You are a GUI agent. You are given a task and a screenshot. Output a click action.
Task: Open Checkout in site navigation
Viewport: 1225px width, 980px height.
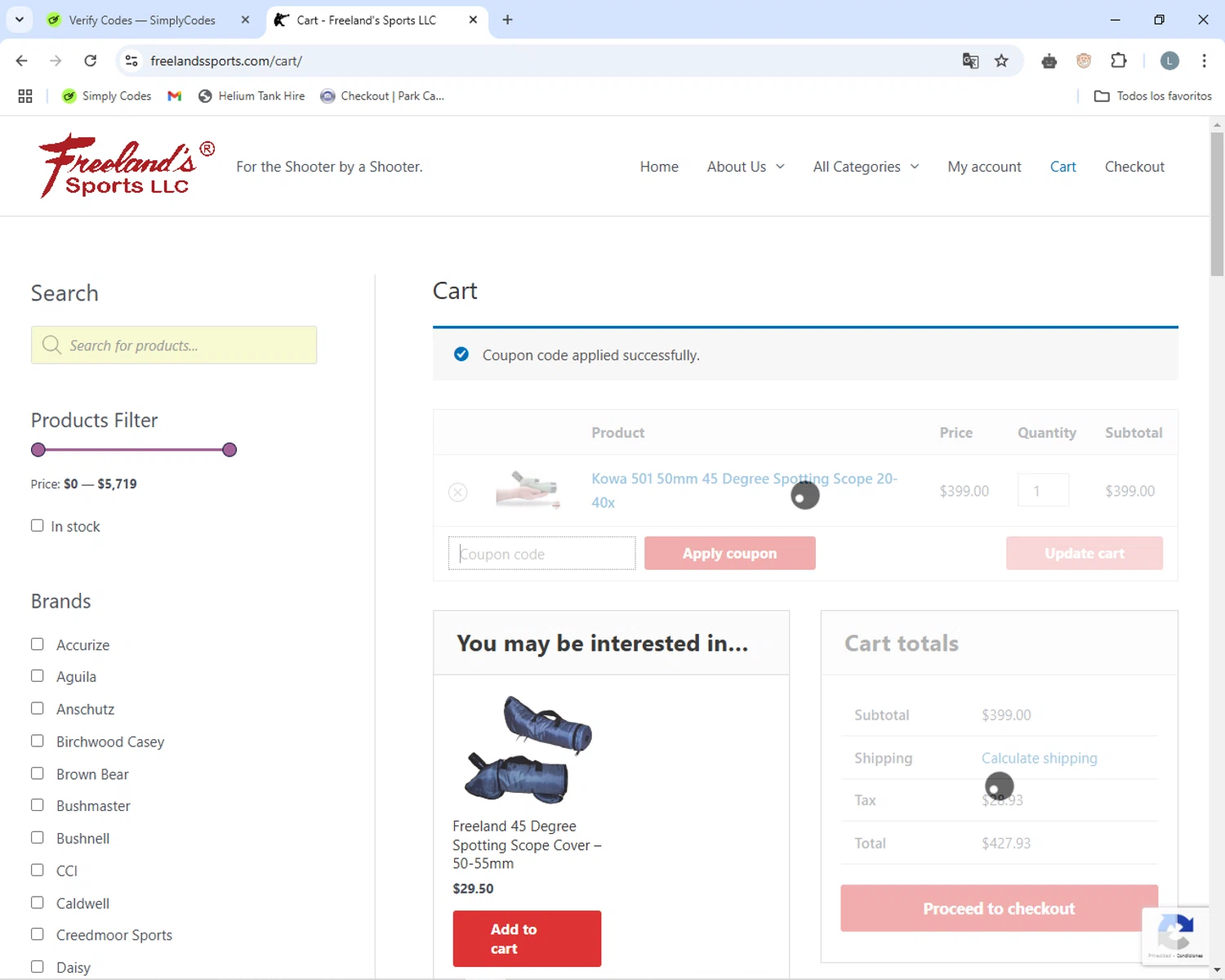point(1134,167)
